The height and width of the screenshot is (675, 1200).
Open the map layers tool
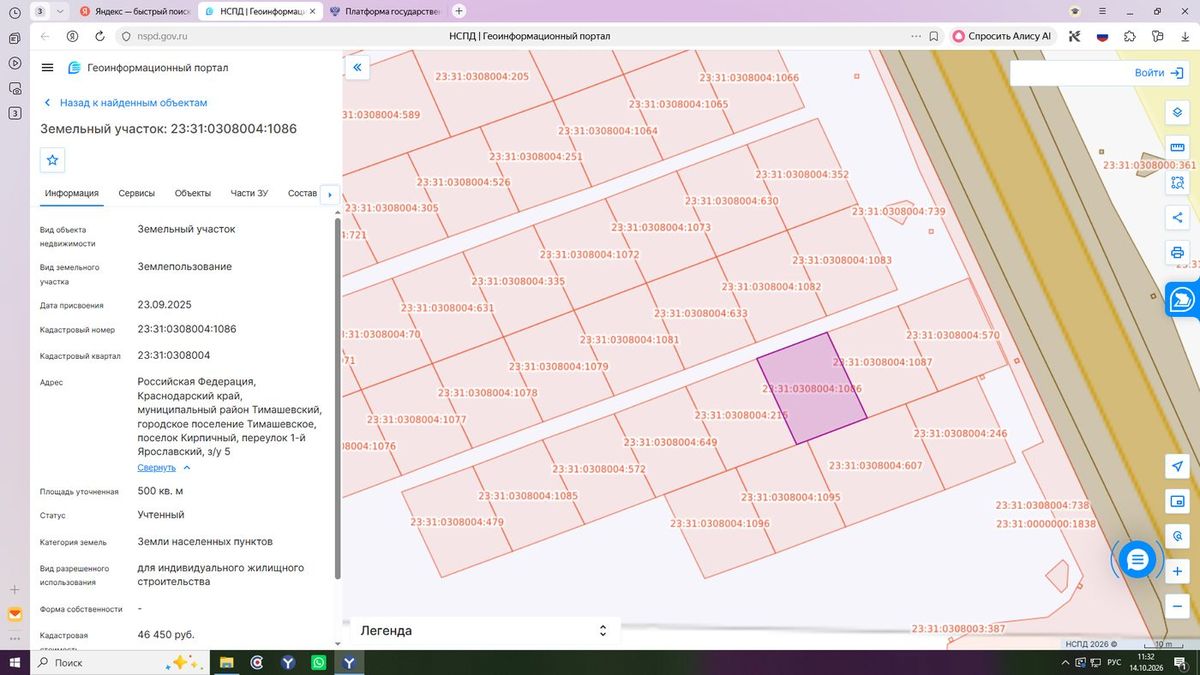pos(1178,112)
